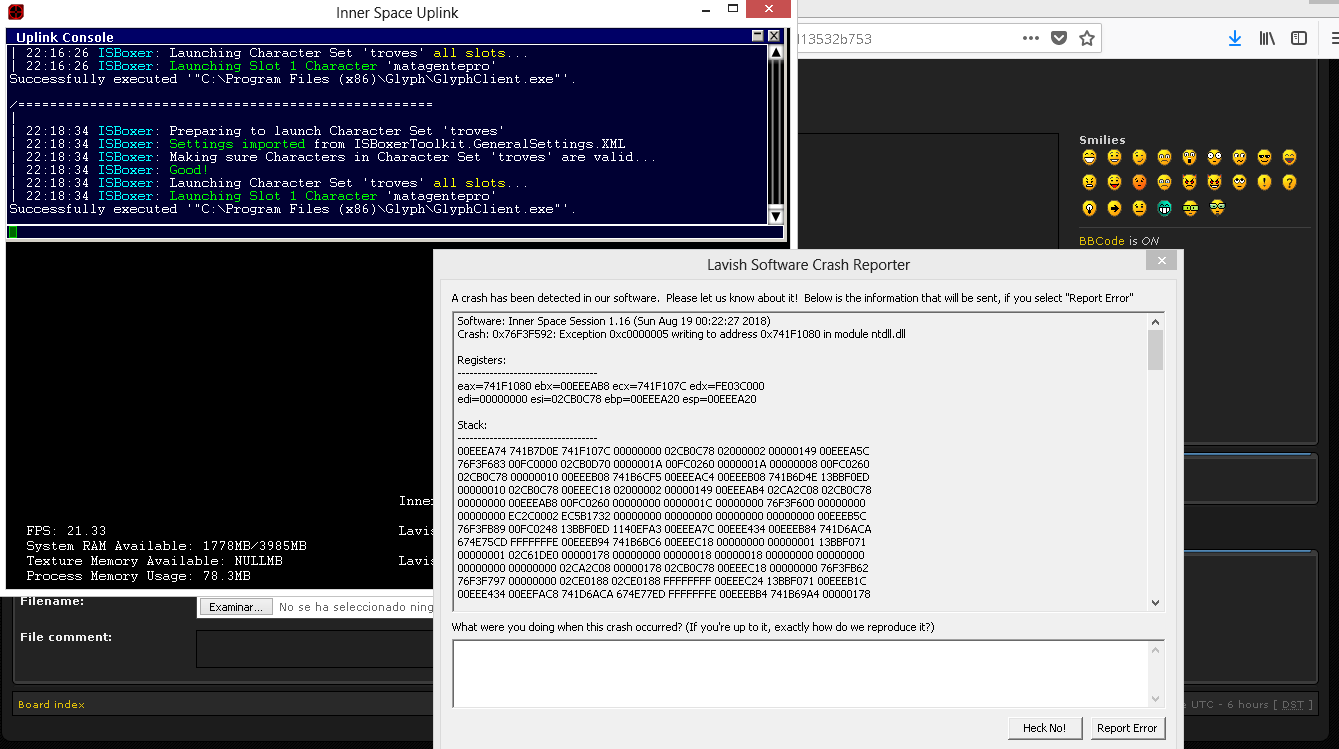Screen dimensions: 1339x749
Task: Insert the crying smiley
Action: click(1164, 182)
